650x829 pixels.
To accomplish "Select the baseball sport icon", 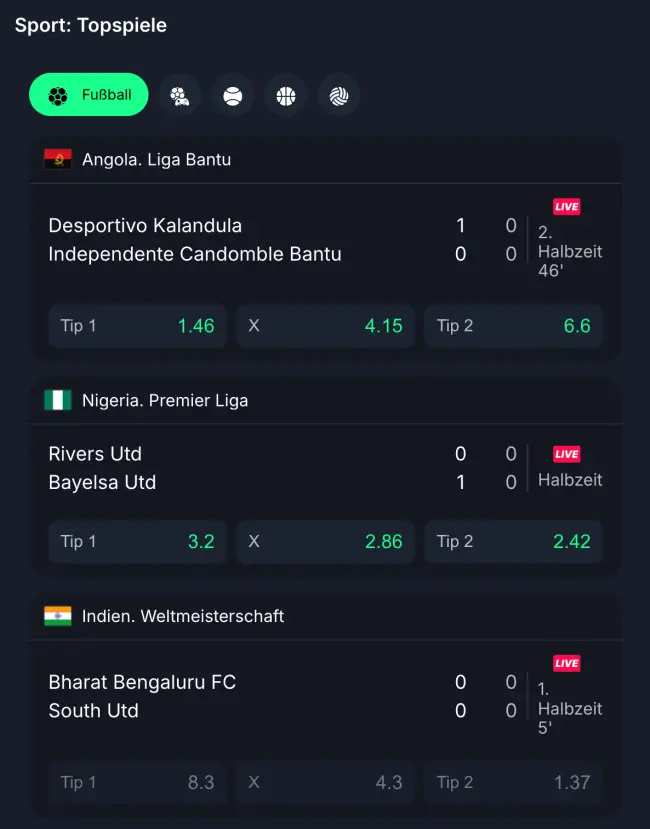I will pos(233,95).
